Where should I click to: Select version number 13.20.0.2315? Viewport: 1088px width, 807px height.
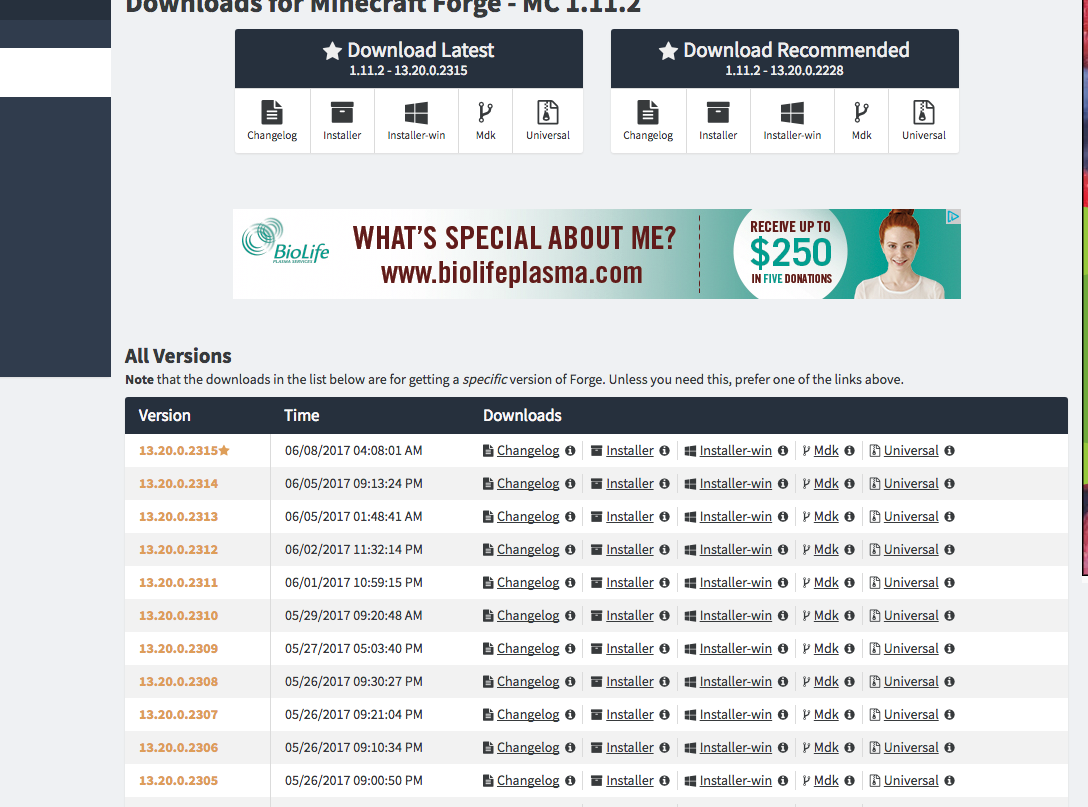[178, 450]
